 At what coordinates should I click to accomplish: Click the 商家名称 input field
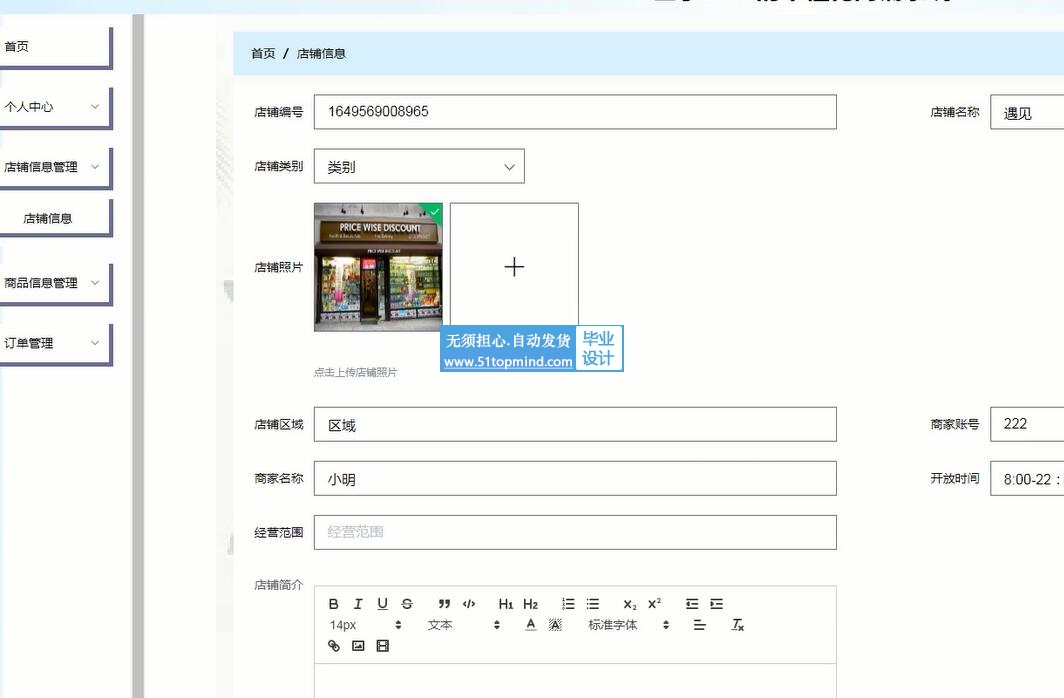point(575,479)
